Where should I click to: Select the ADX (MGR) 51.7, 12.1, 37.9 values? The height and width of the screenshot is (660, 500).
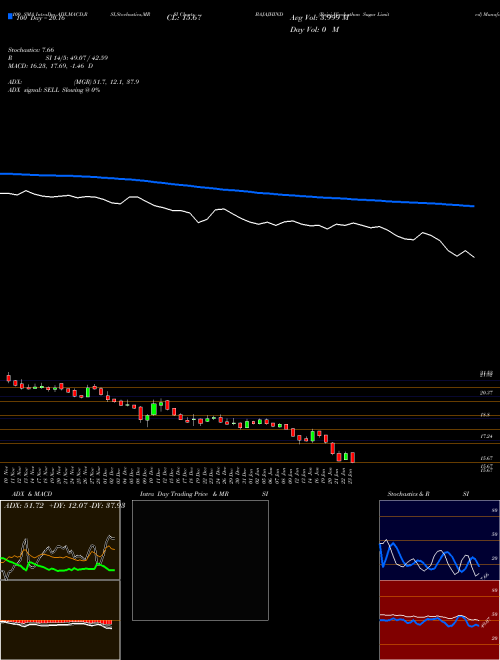(74, 82)
